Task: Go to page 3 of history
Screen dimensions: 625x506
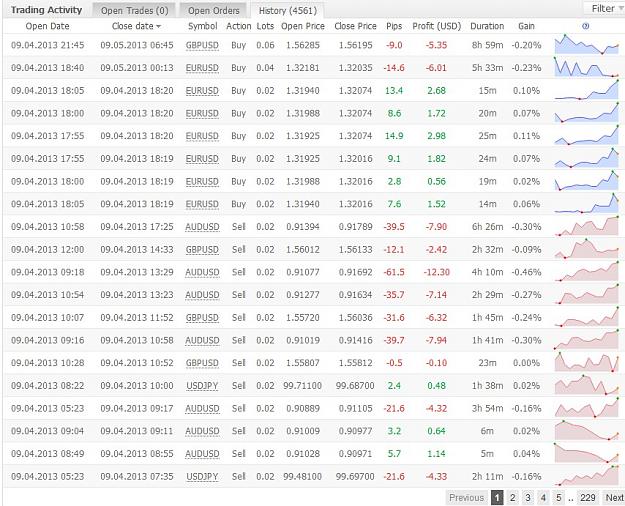Action: (528, 498)
